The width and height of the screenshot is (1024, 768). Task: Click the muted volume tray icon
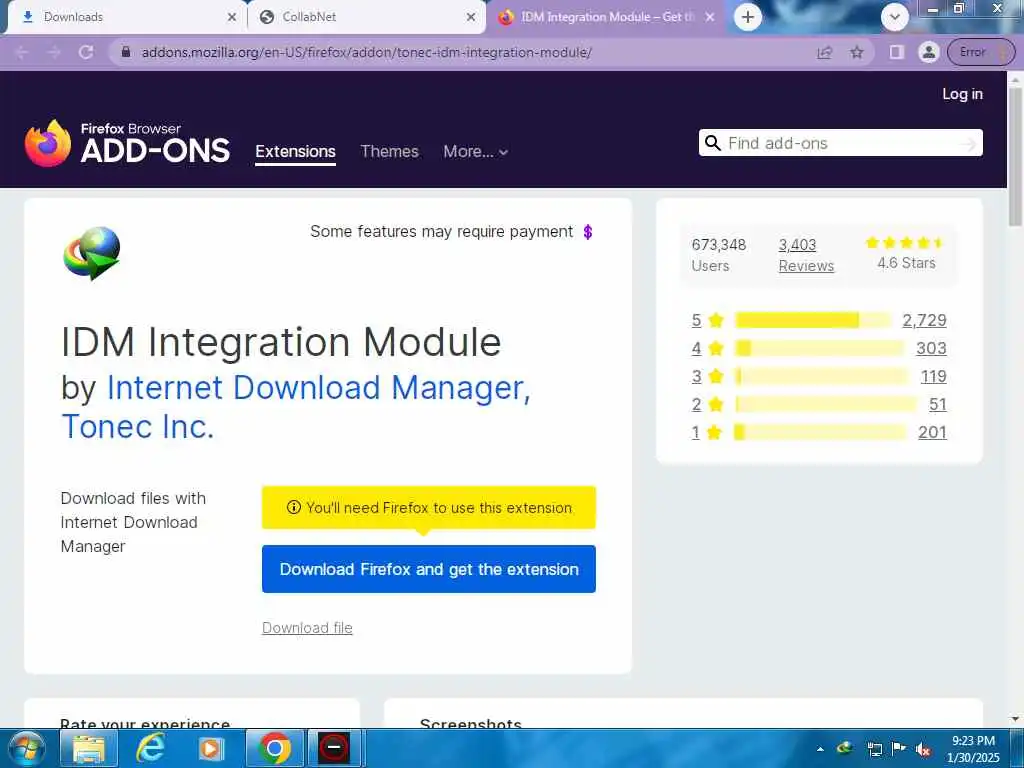click(x=923, y=749)
